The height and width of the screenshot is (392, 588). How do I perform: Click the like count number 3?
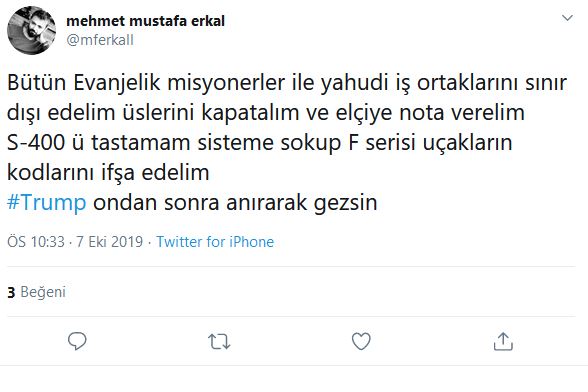(11, 292)
